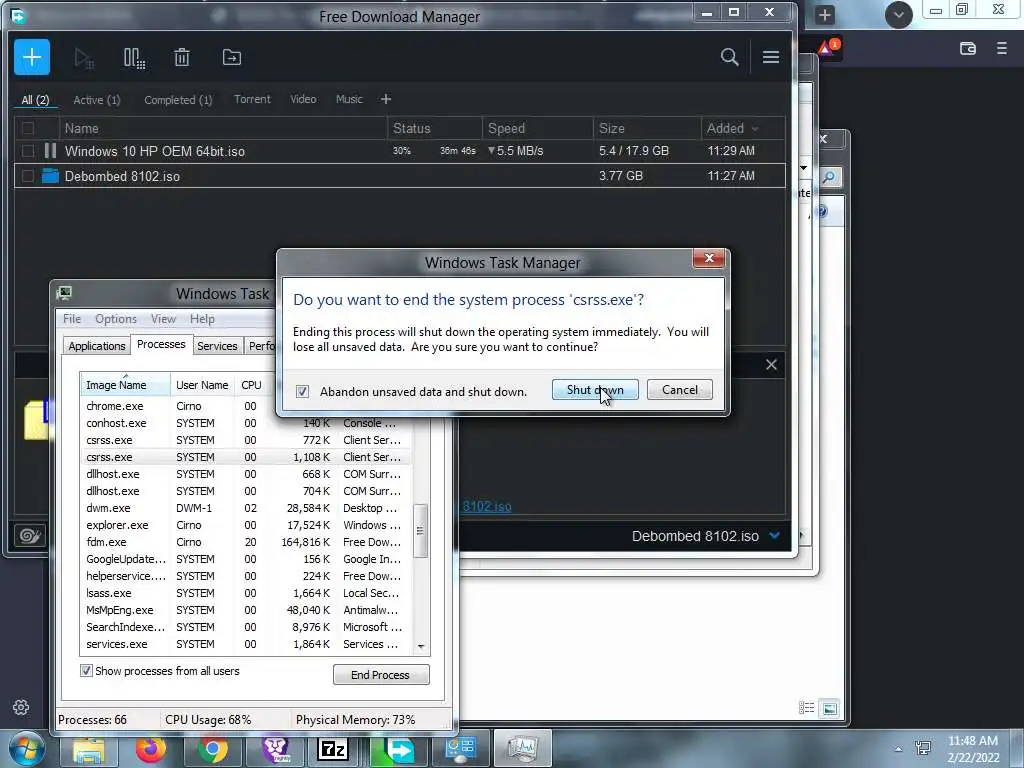
Task: Click the add new download plus button
Action: click(32, 57)
